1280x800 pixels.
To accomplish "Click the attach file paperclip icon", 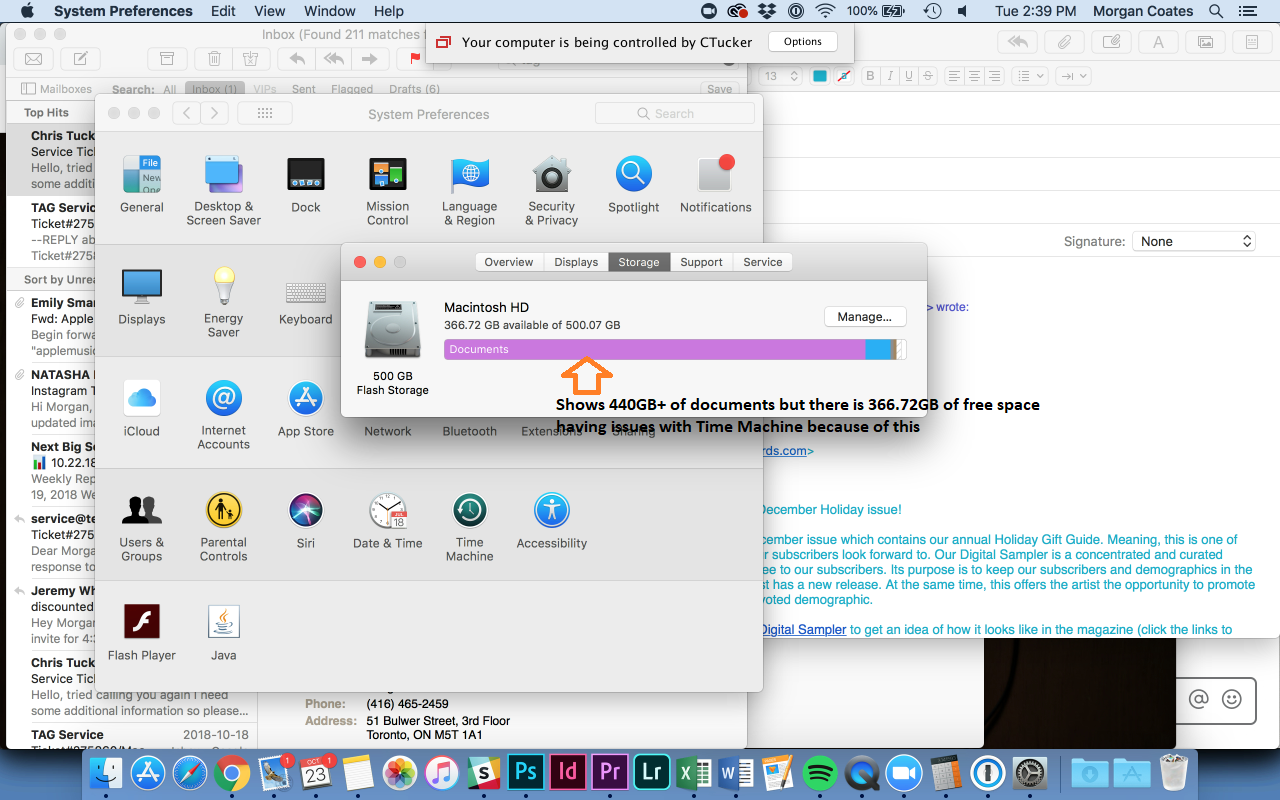I will (x=1065, y=42).
